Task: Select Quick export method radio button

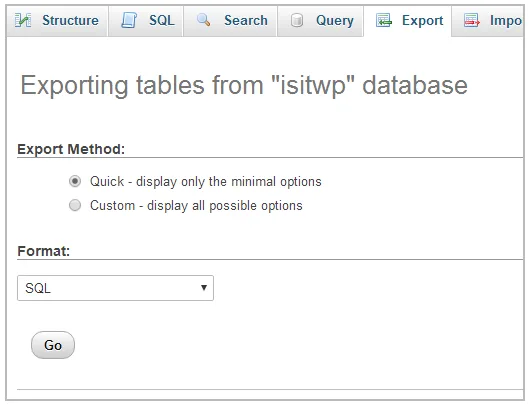Action: click(75, 181)
